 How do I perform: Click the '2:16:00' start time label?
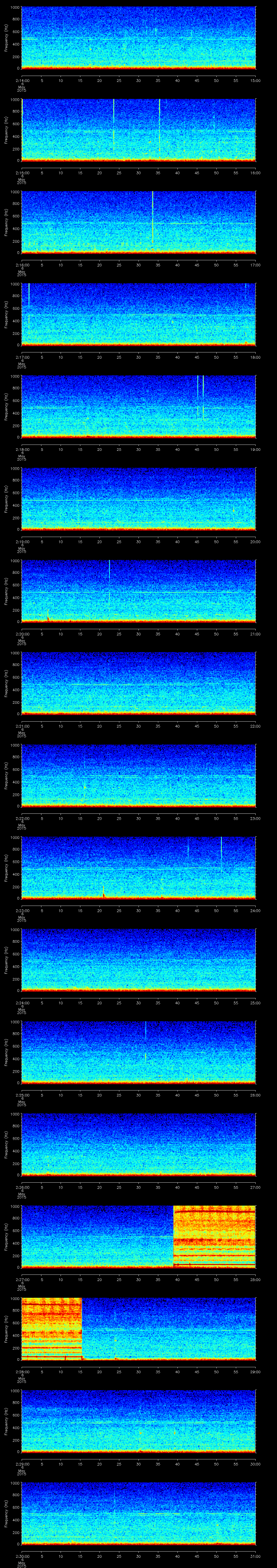22,265
